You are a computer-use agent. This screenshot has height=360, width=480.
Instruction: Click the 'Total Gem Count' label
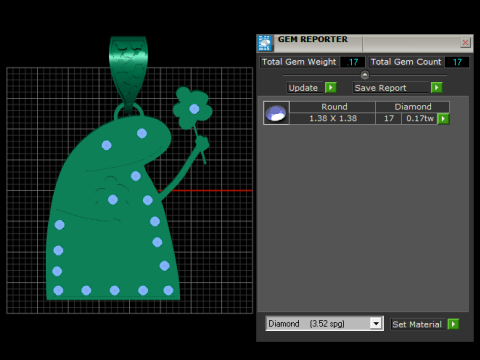406,62
